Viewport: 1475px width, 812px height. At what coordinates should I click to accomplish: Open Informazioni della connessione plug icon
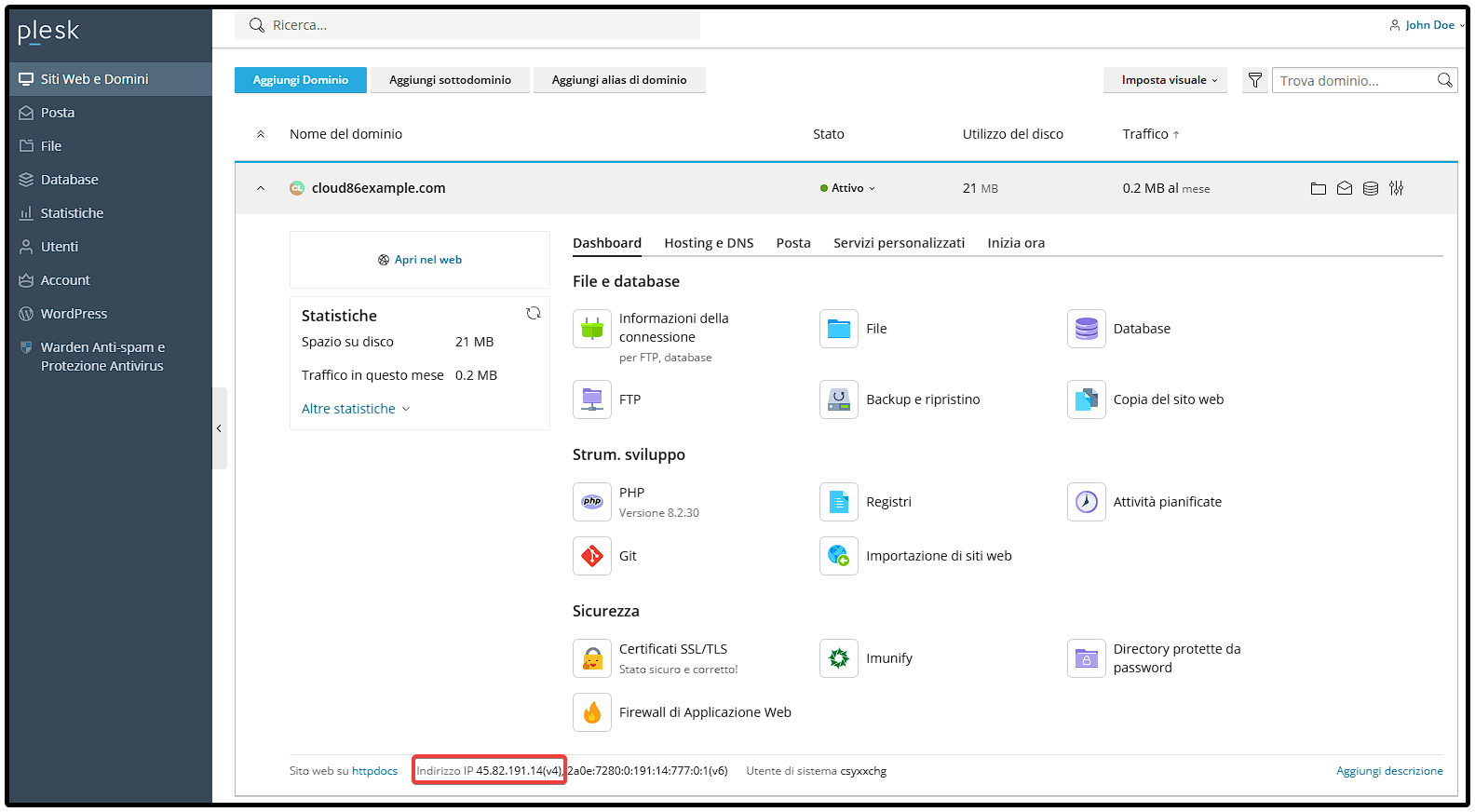pyautogui.click(x=592, y=329)
